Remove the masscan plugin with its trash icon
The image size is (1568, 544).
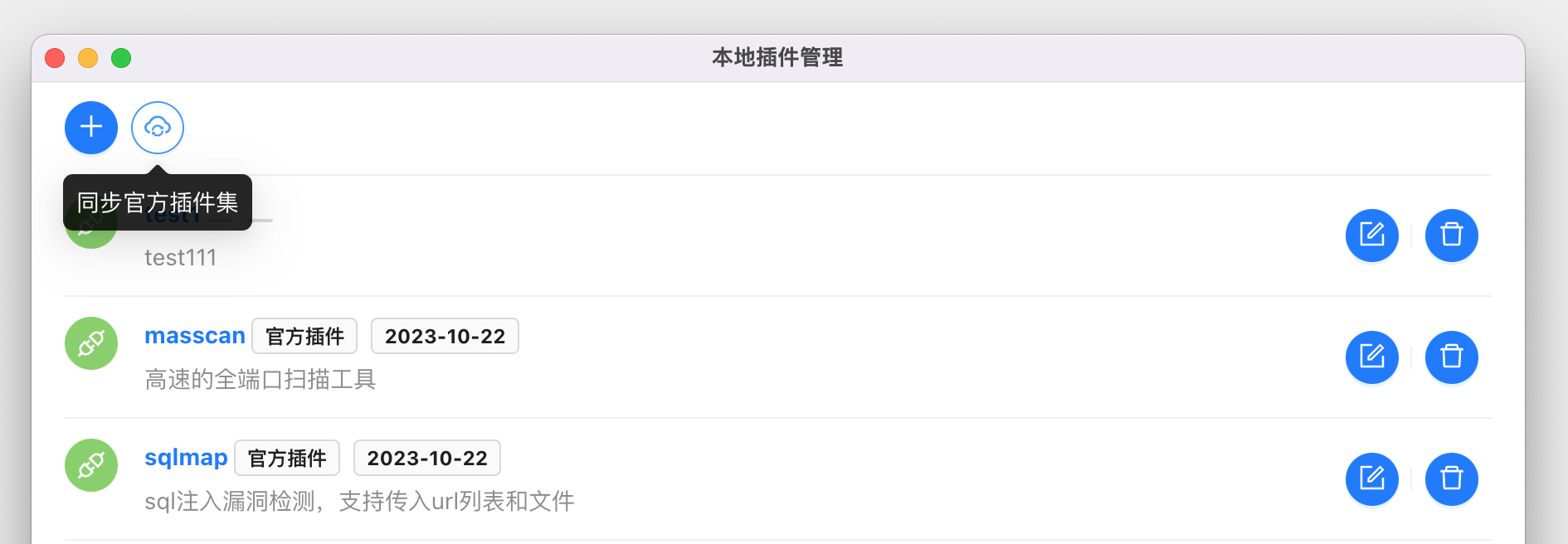point(1451,357)
